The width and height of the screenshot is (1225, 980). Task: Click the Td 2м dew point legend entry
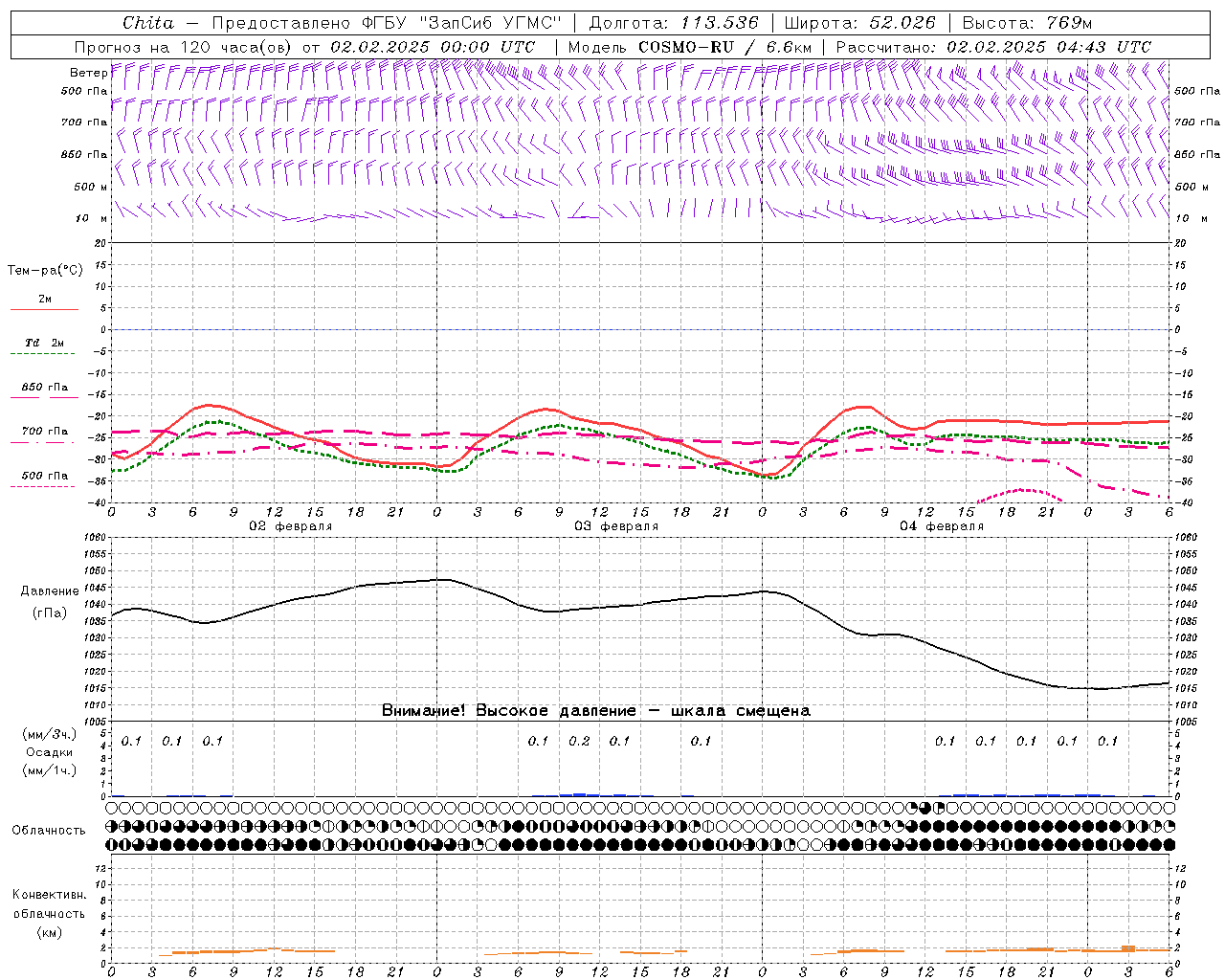(x=45, y=342)
